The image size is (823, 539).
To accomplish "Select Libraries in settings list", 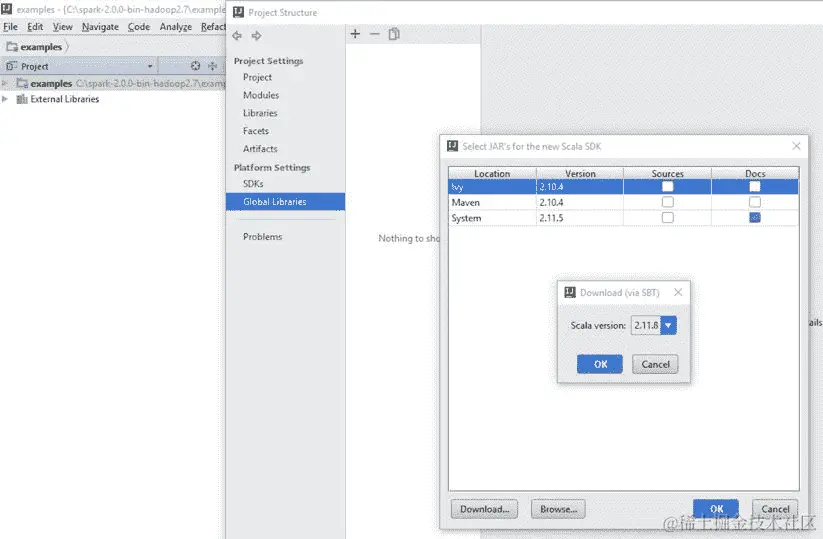I will click(260, 113).
